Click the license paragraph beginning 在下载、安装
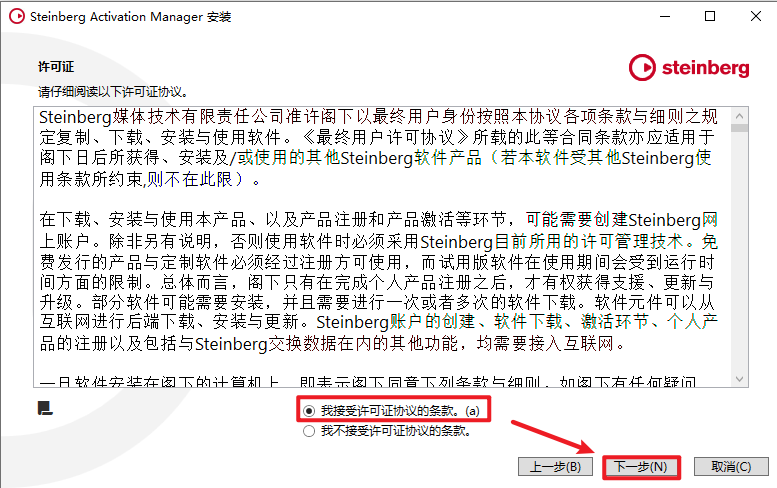This screenshot has width=777, height=488. click(379, 281)
